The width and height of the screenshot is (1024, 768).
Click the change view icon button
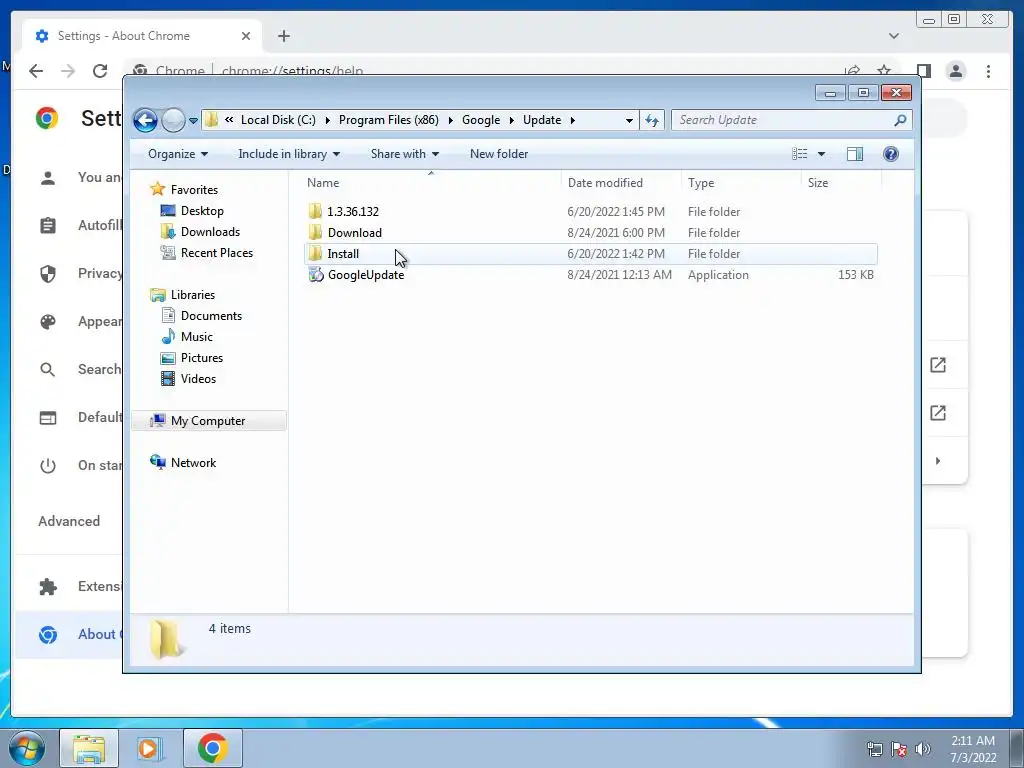click(800, 154)
